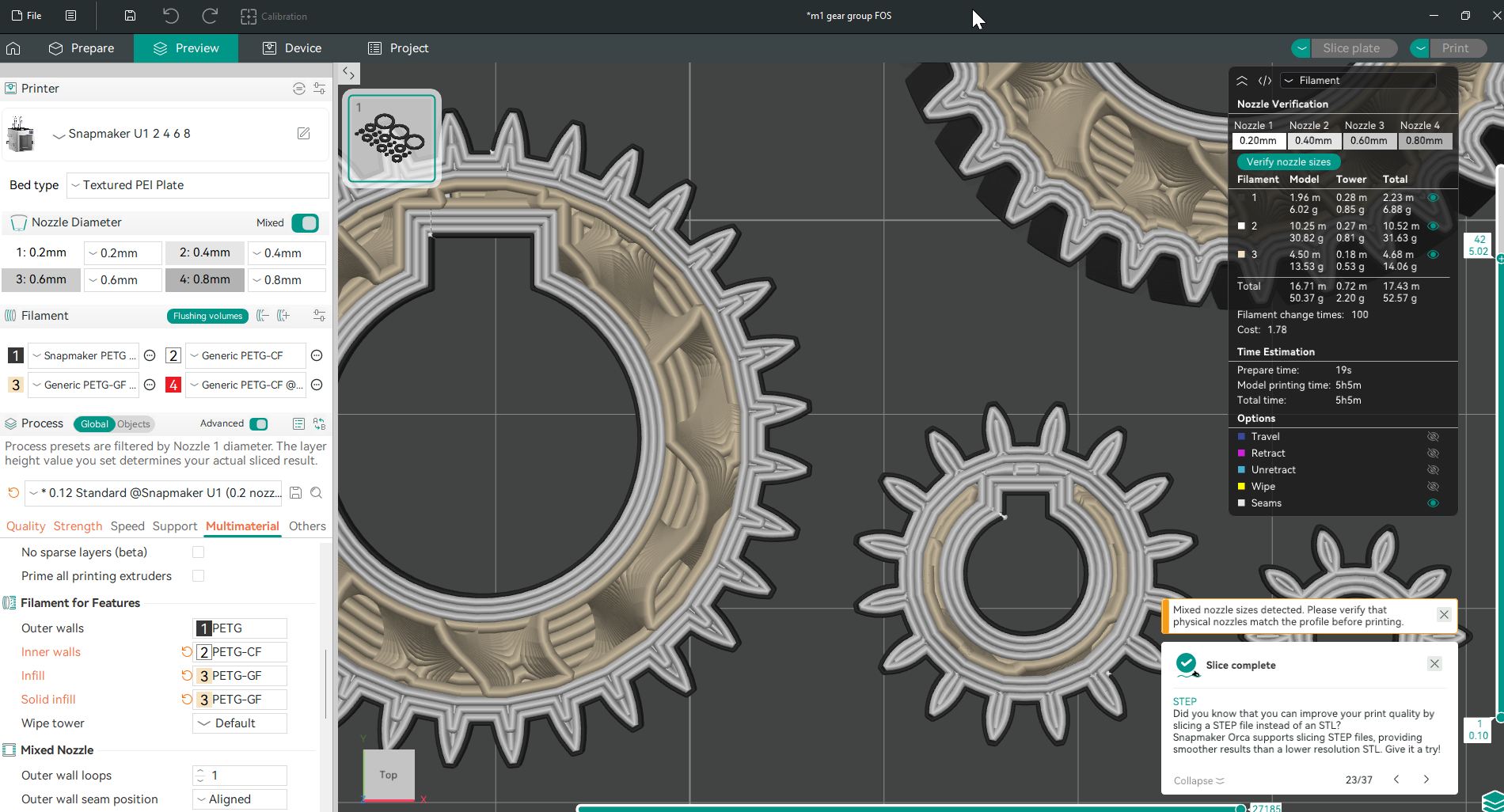Collapse the legend panel chevron icon
This screenshot has height=812, width=1504.
coord(1242,81)
